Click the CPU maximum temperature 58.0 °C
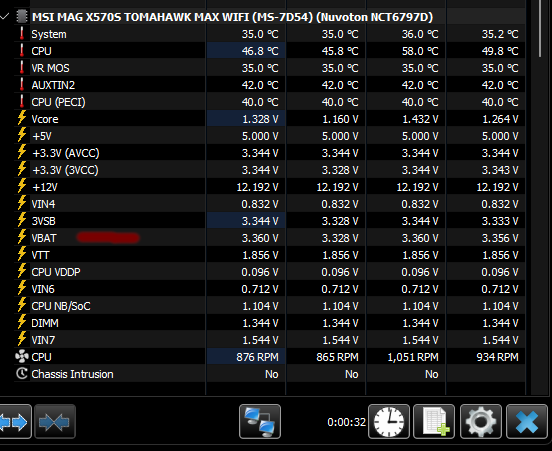This screenshot has width=552, height=451. [420, 51]
